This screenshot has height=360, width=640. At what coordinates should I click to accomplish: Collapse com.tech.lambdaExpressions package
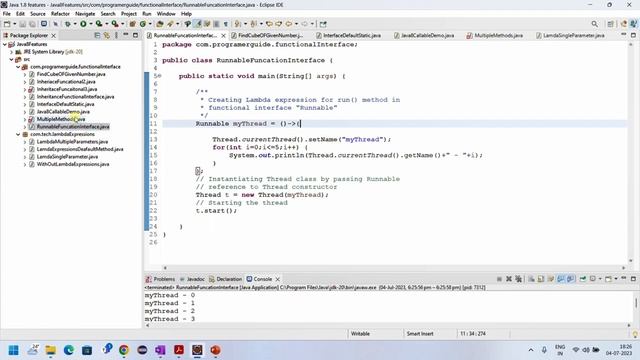(x=18, y=134)
